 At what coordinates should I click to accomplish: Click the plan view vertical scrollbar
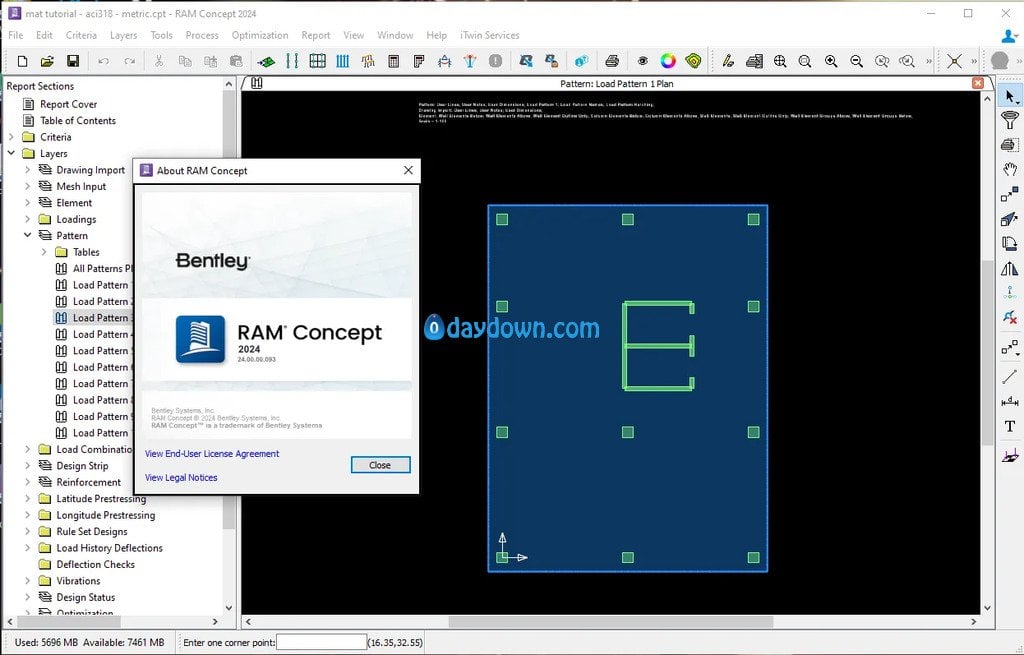click(x=987, y=353)
